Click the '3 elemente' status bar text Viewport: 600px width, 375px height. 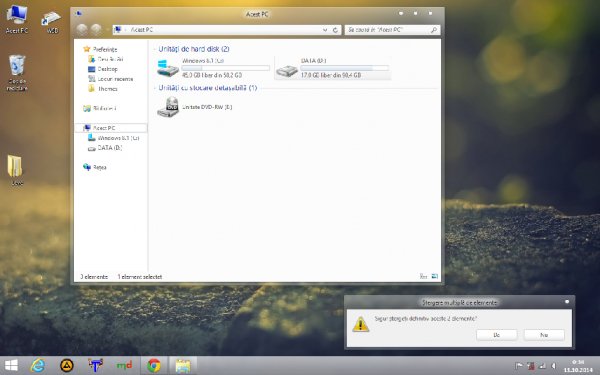pos(94,276)
